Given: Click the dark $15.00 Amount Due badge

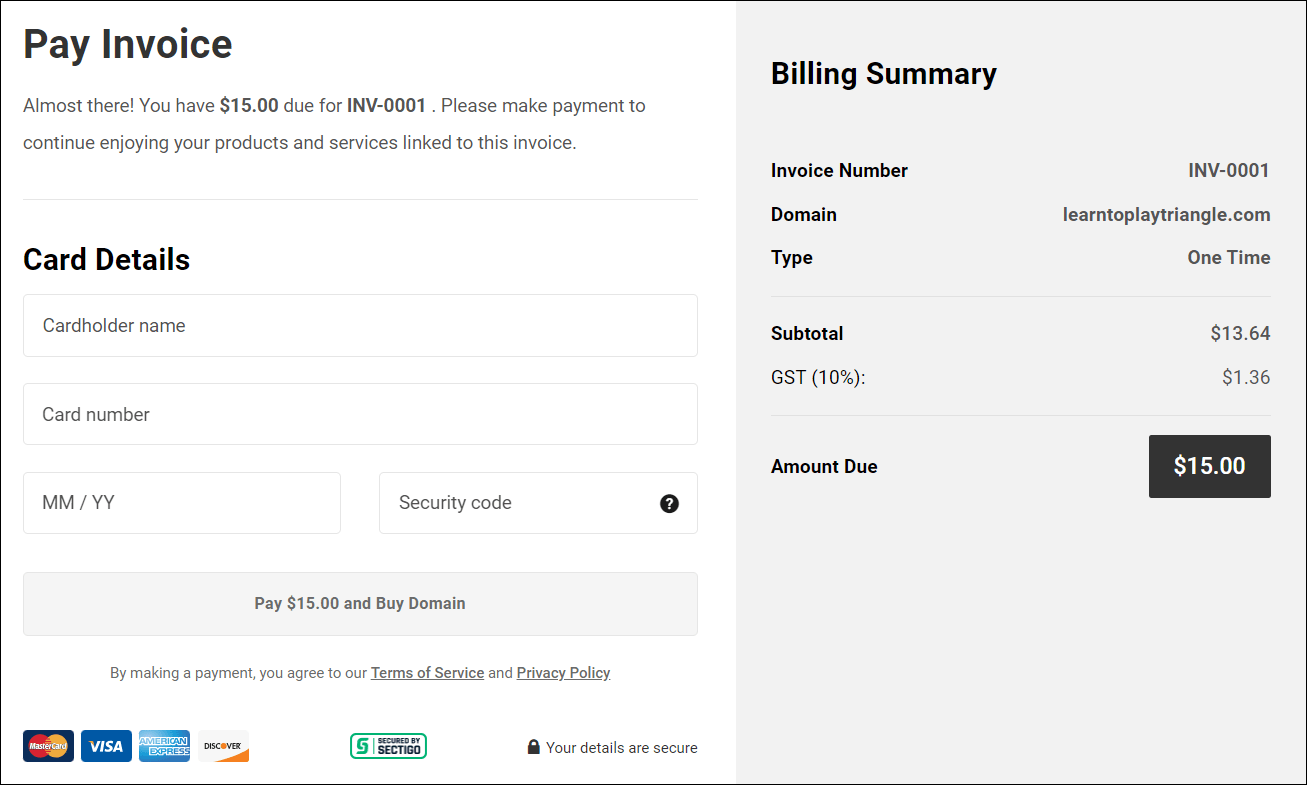Looking at the screenshot, I should pos(1210,466).
